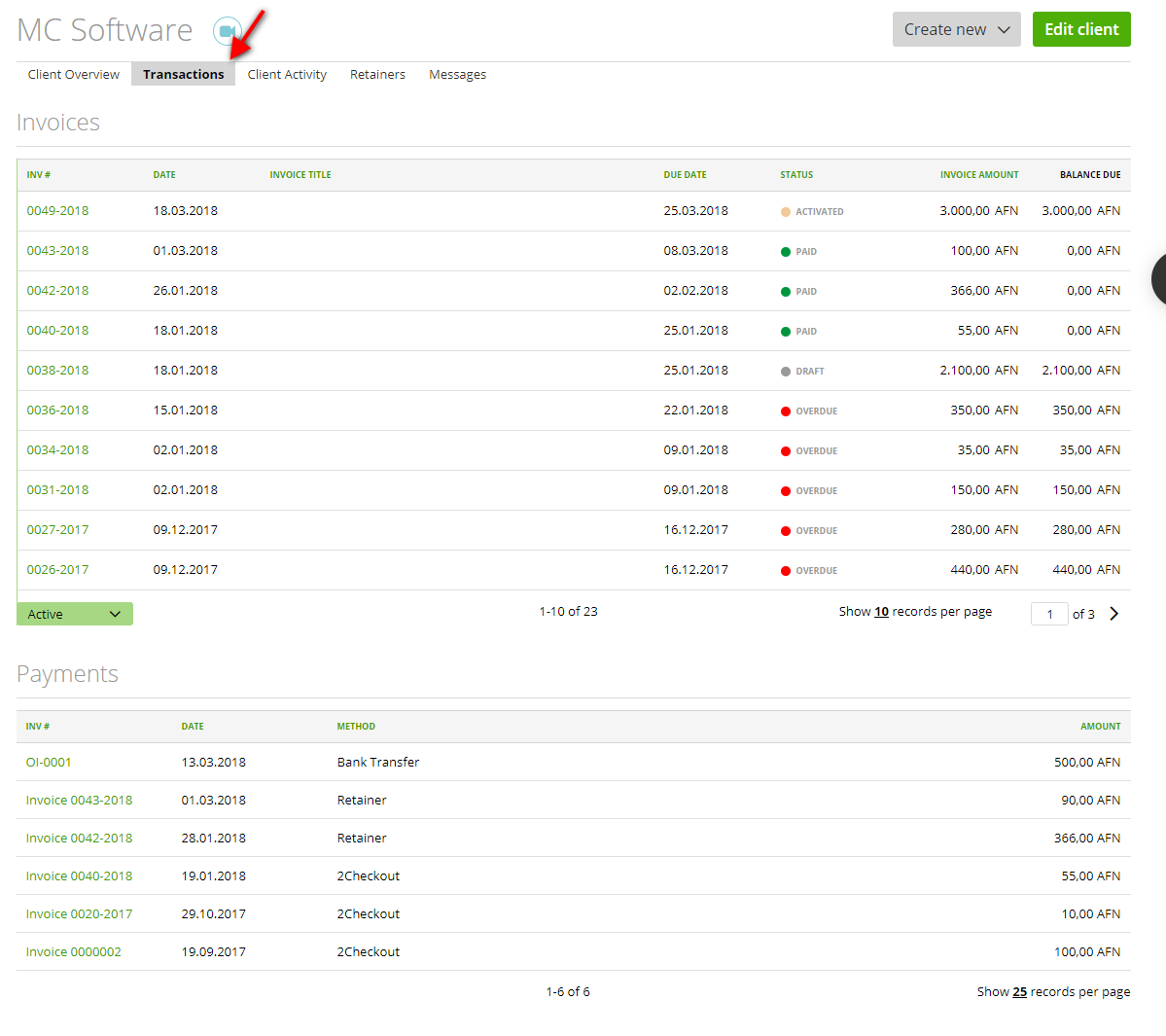Viewport: 1166px width, 1036px height.
Task: Select the Messages tab
Action: [x=457, y=74]
